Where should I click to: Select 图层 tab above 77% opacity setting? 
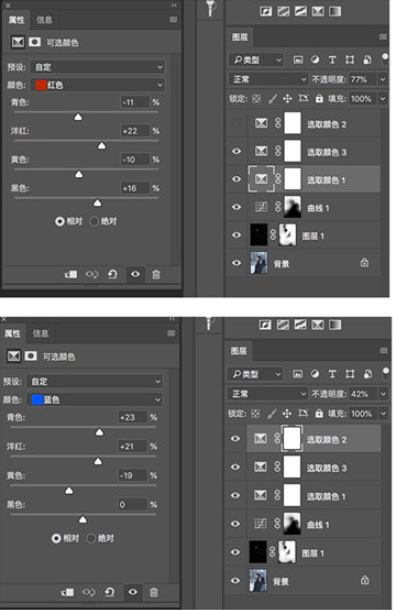click(240, 37)
